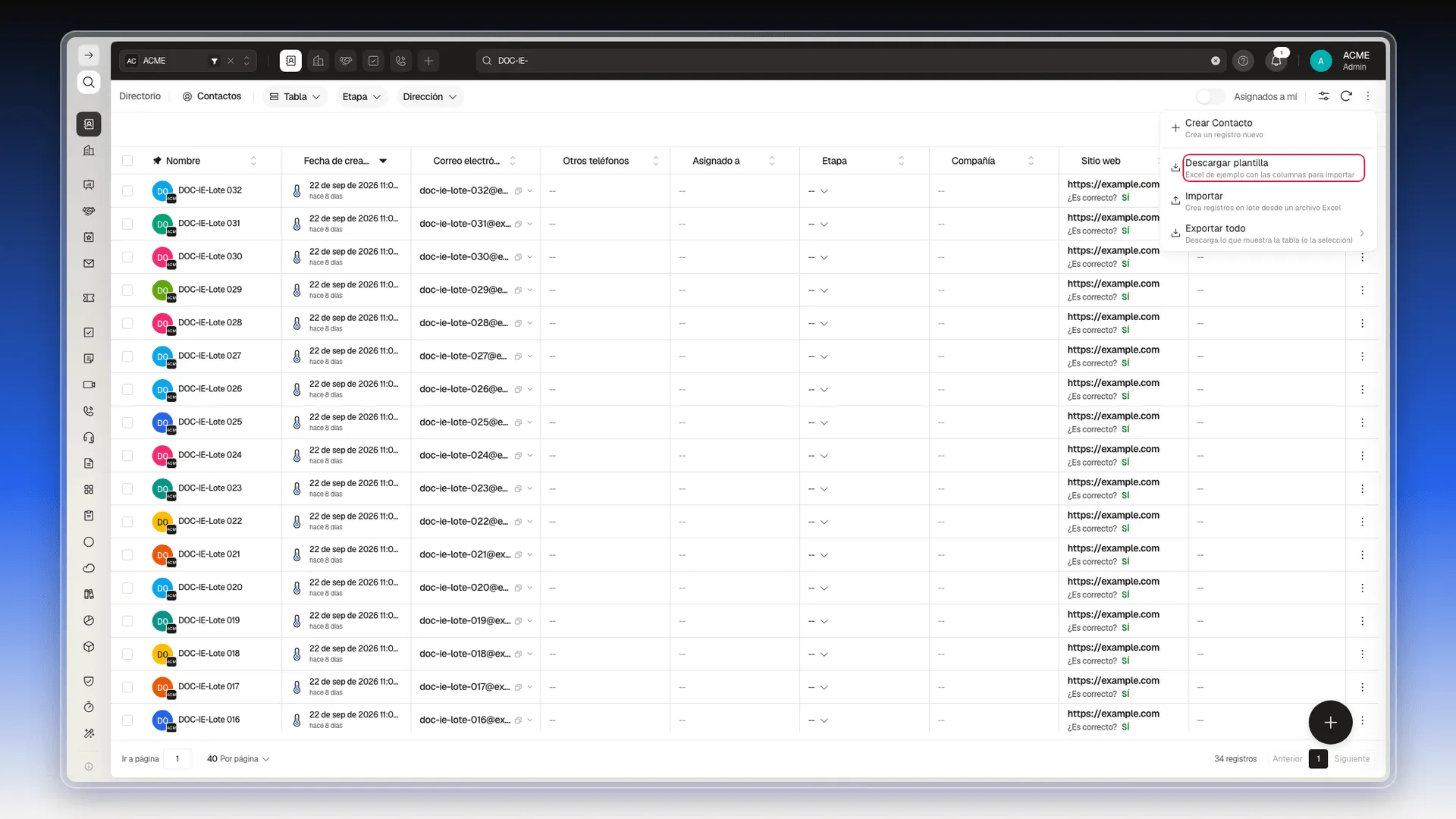The width and height of the screenshot is (1456, 819).
Task: Choose Exportar todo from the menu
Action: (1268, 234)
